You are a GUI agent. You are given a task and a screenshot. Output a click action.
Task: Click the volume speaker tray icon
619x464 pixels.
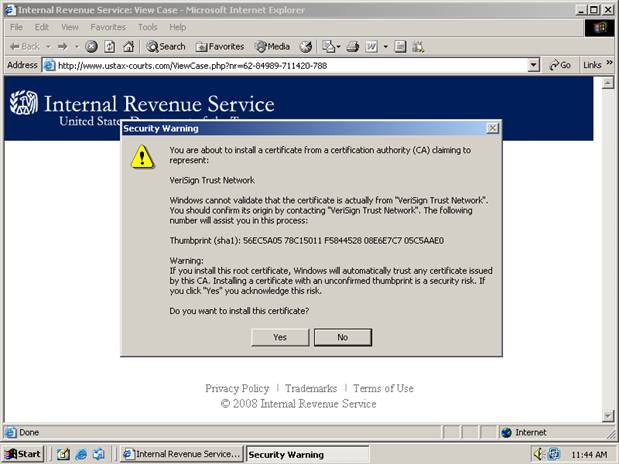coord(538,454)
